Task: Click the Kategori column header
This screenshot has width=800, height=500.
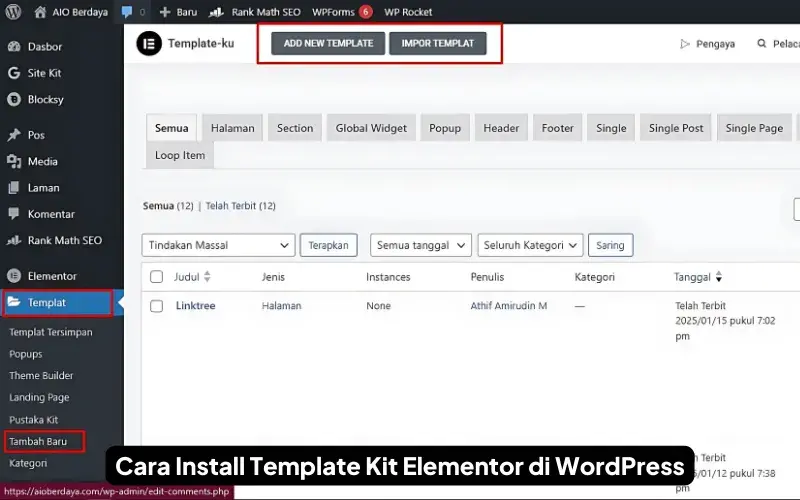Action: [594, 277]
